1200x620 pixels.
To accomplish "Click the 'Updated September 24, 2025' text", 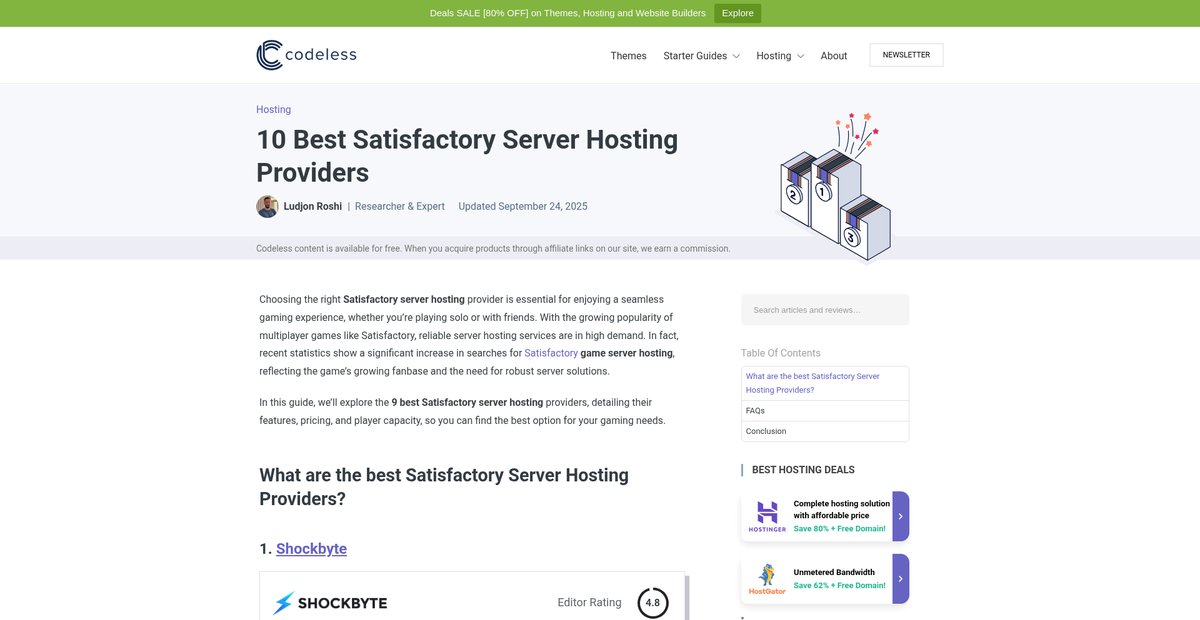I will click(523, 206).
